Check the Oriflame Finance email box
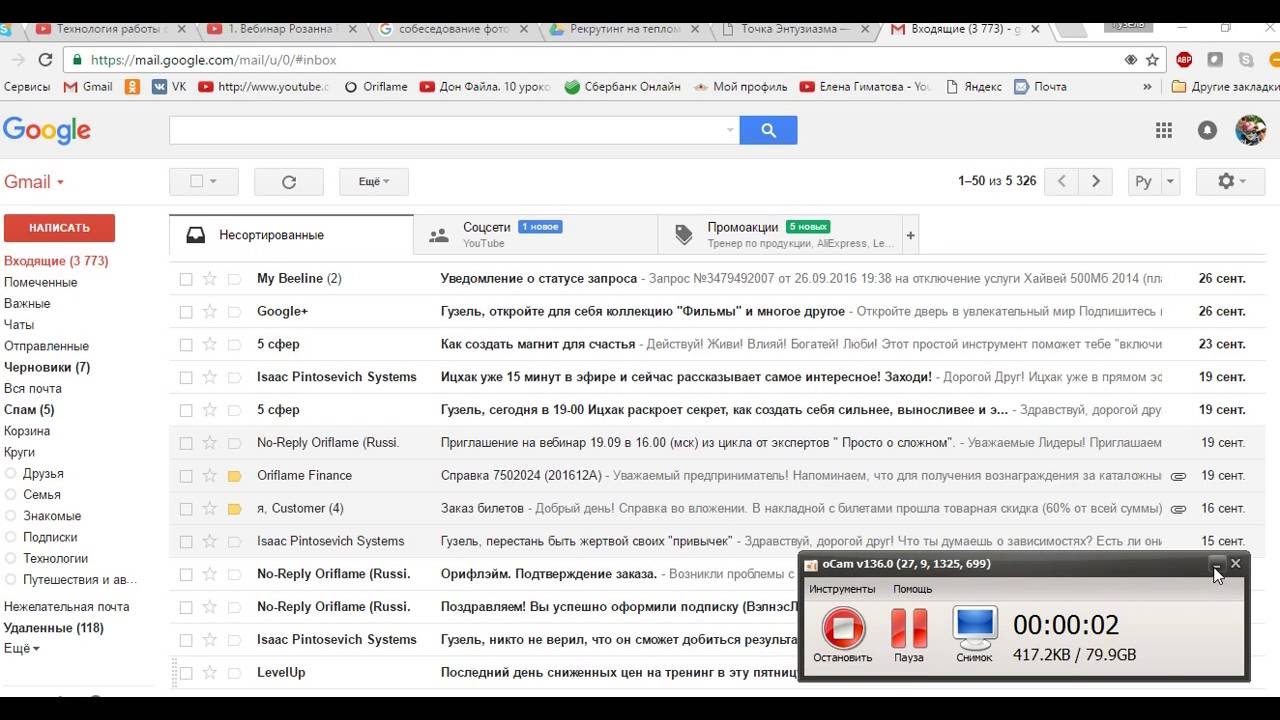The height and width of the screenshot is (720, 1280). [185, 476]
